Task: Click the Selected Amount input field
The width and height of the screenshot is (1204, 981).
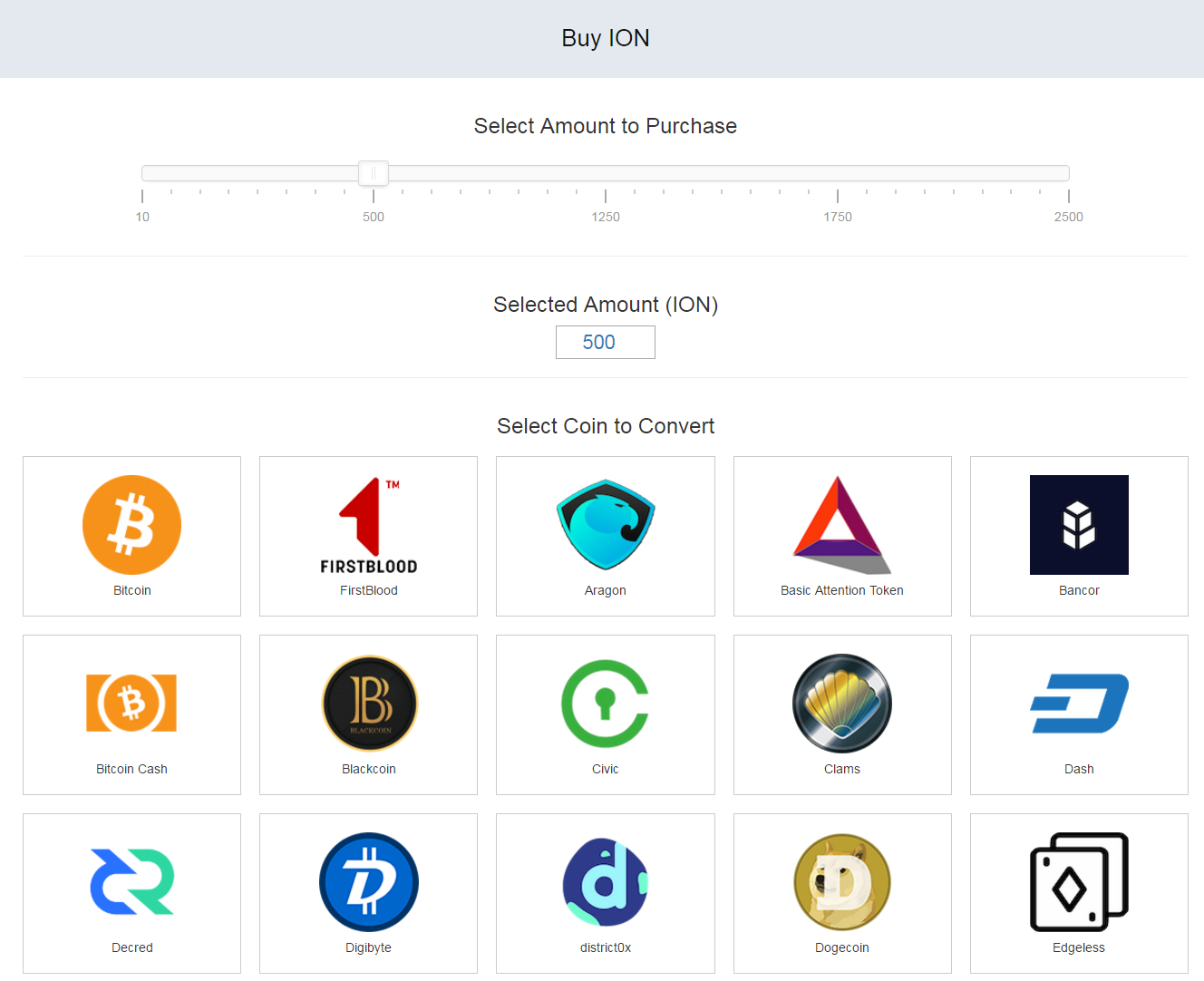Action: [606, 343]
